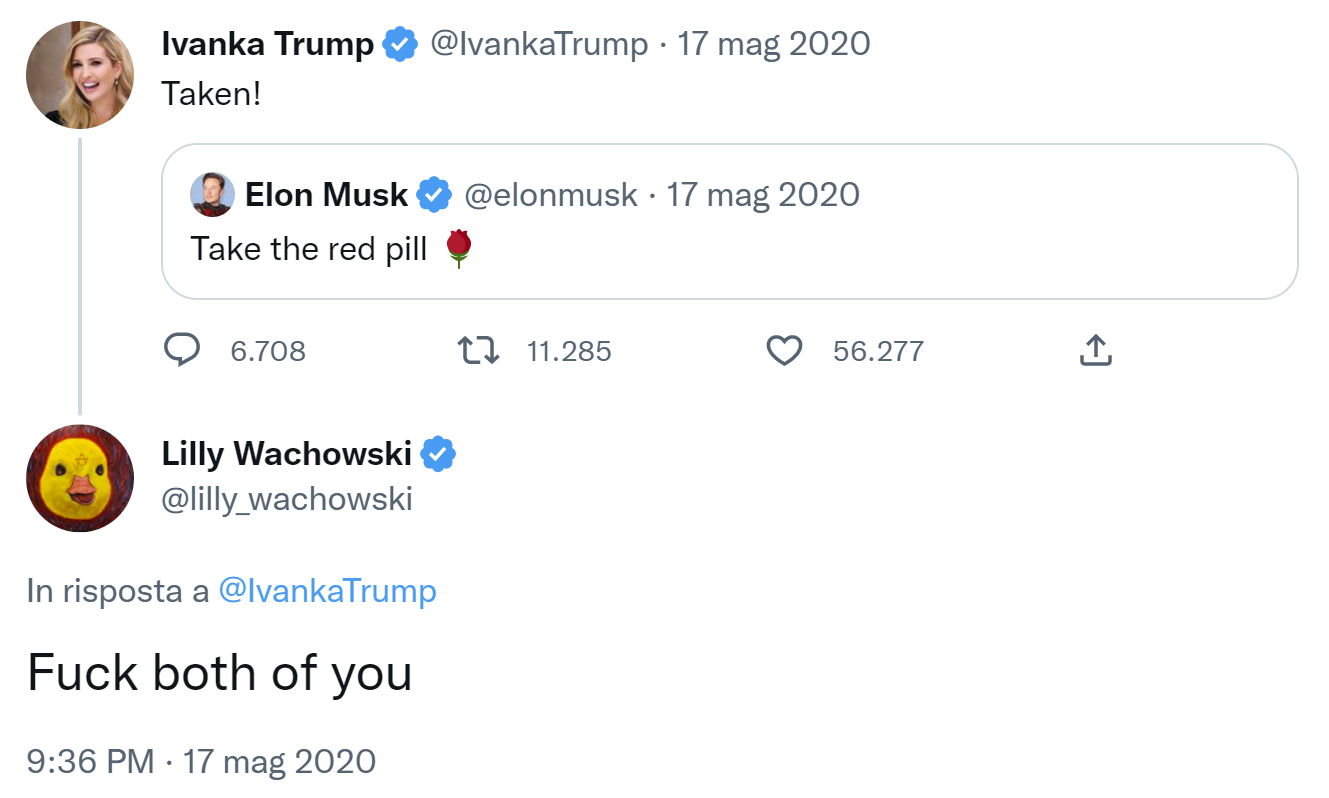Viewport: 1329px width, 798px height.
Task: Open Lilly Wachowski's duck avatar
Action: (x=80, y=478)
